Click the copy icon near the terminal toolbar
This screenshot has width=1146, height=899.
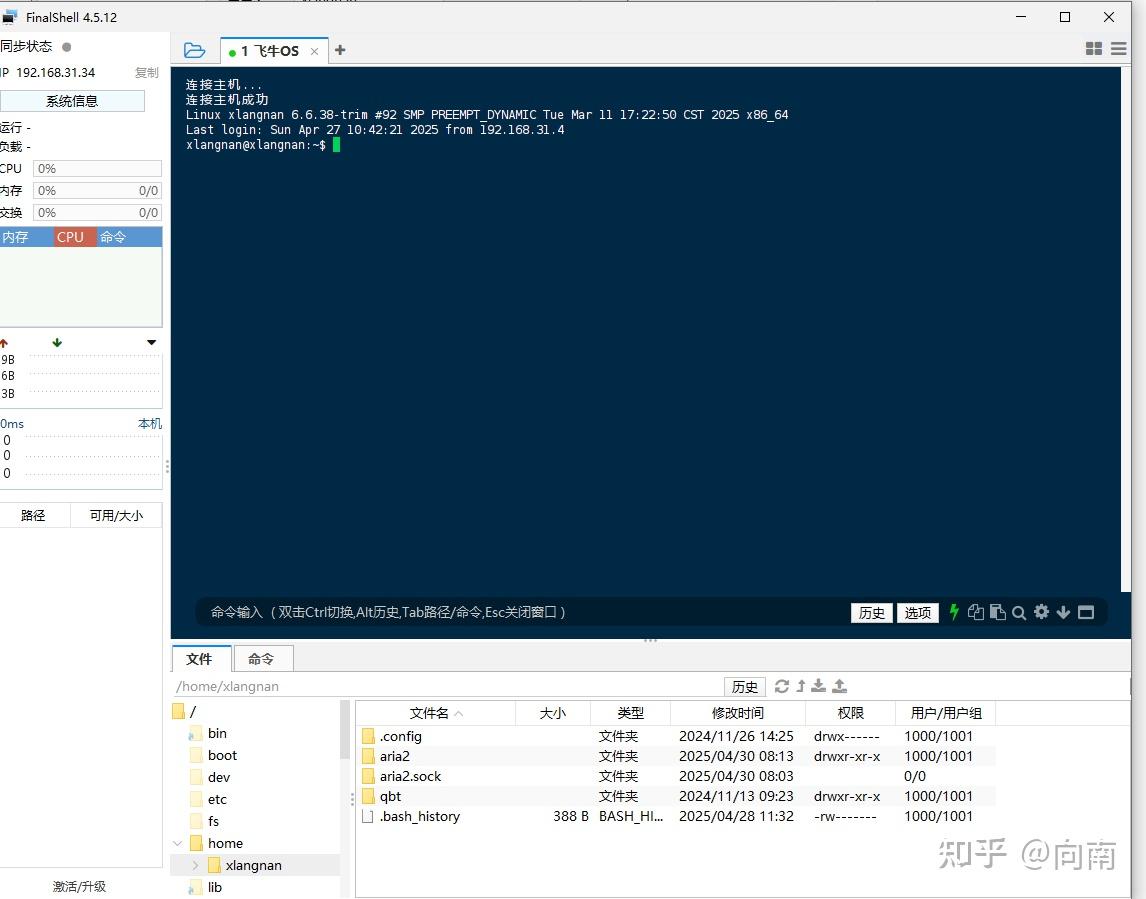(975, 612)
